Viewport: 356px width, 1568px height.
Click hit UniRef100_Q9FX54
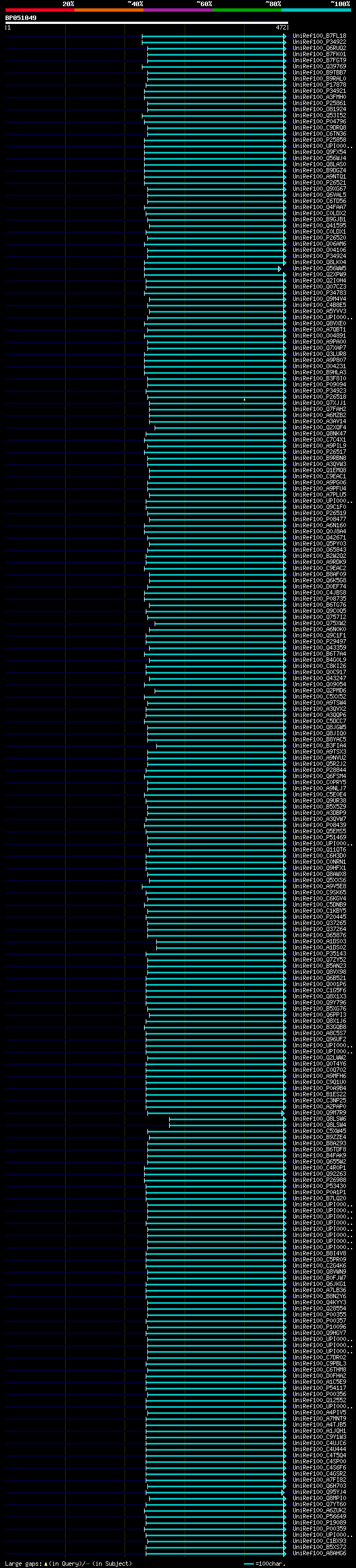(319, 152)
